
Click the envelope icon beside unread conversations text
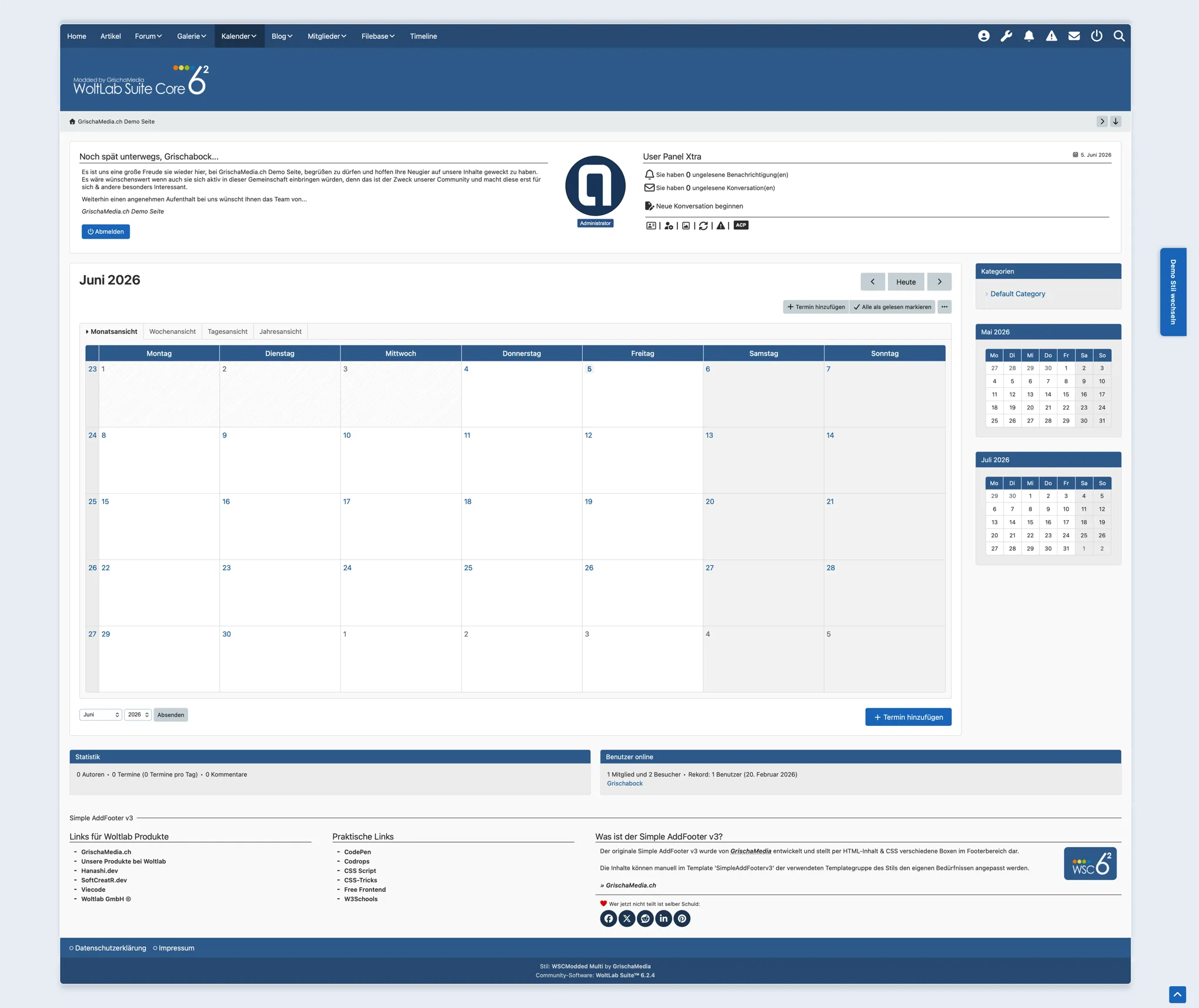click(x=649, y=187)
